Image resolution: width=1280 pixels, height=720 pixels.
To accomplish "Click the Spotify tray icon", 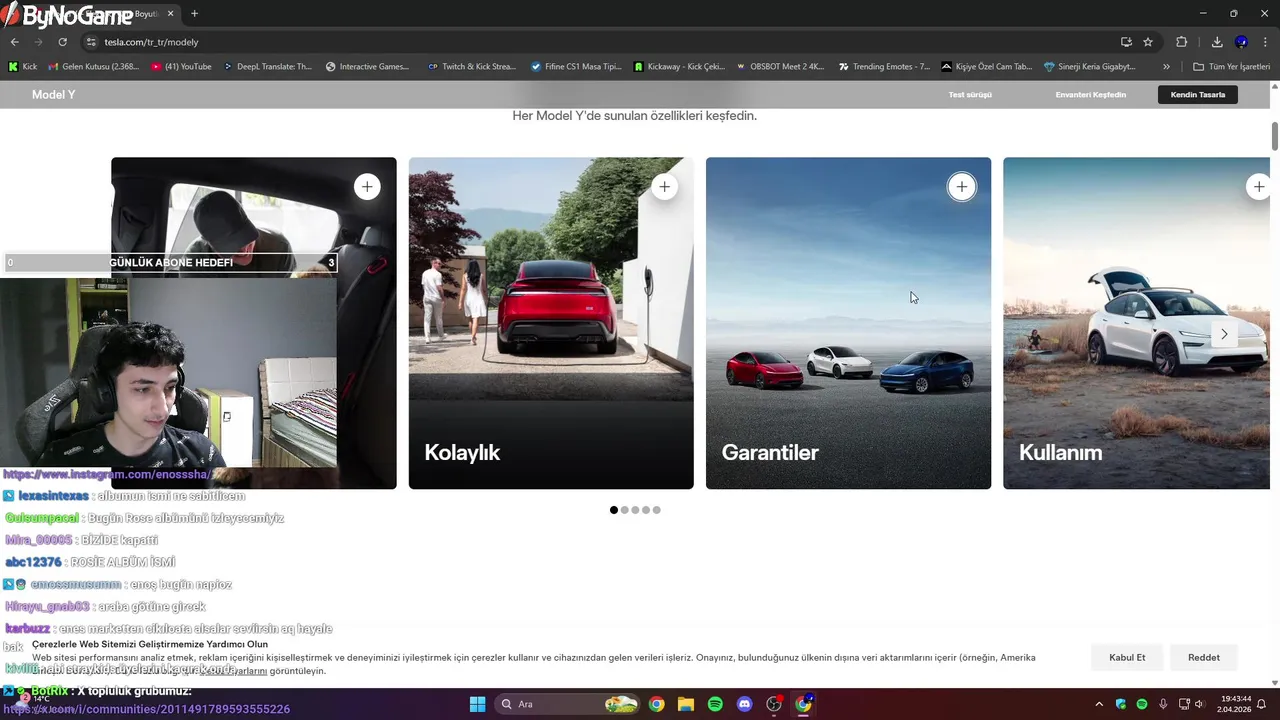I will (1142, 704).
